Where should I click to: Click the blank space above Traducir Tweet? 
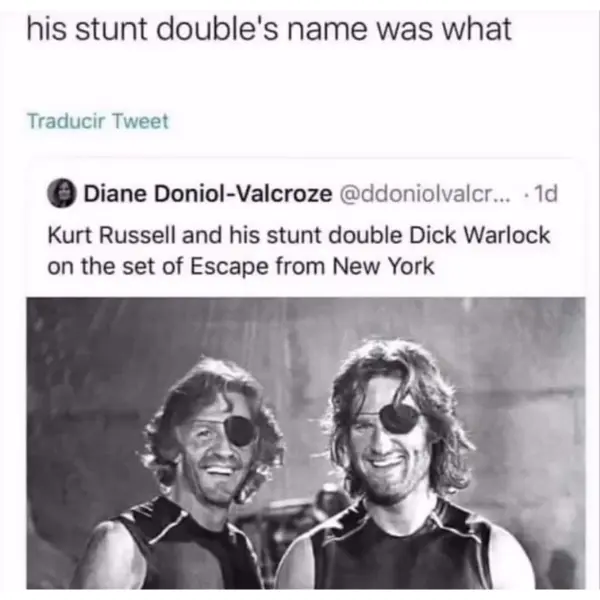(298, 78)
